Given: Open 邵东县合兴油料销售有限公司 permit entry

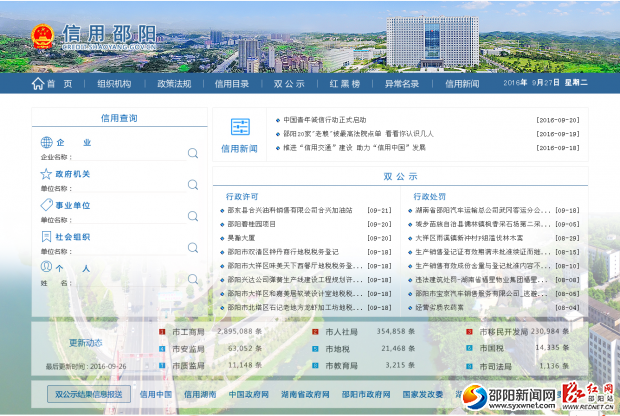Looking at the screenshot, I should click(x=290, y=210).
